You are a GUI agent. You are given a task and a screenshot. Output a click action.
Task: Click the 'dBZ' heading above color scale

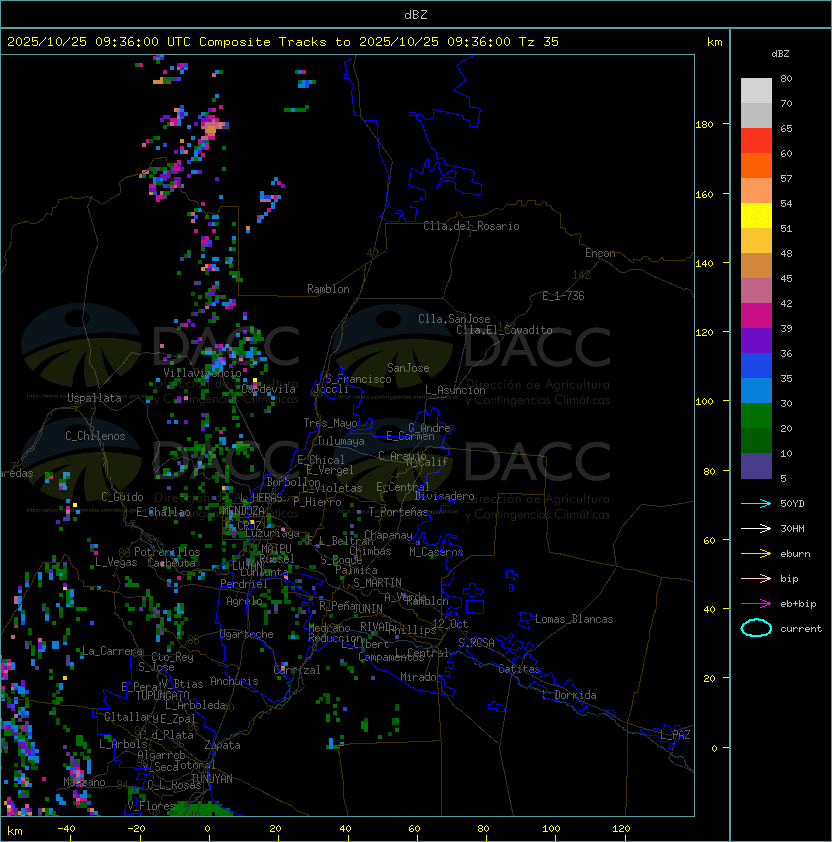[x=780, y=54]
